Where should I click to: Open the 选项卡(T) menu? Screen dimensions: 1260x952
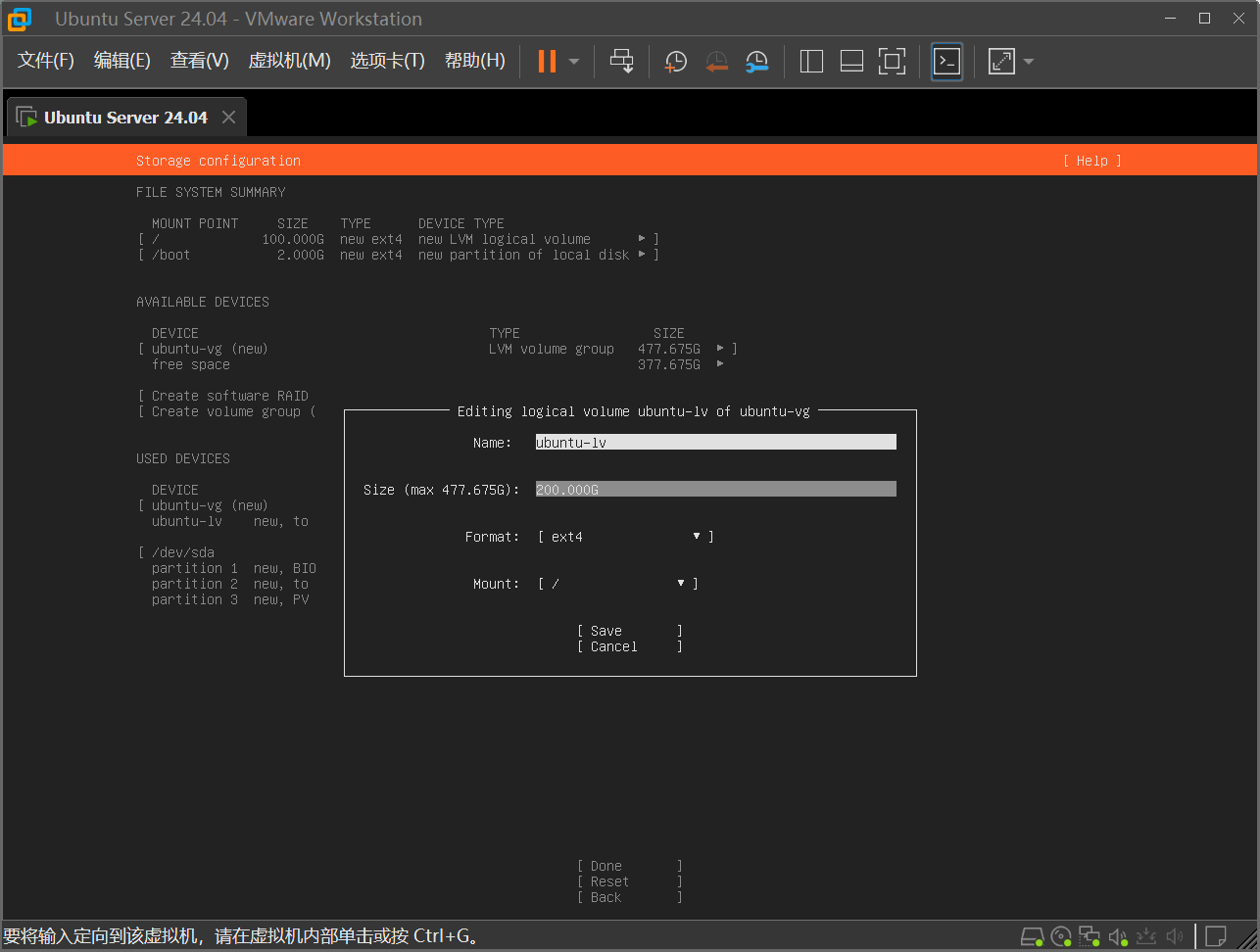(388, 61)
